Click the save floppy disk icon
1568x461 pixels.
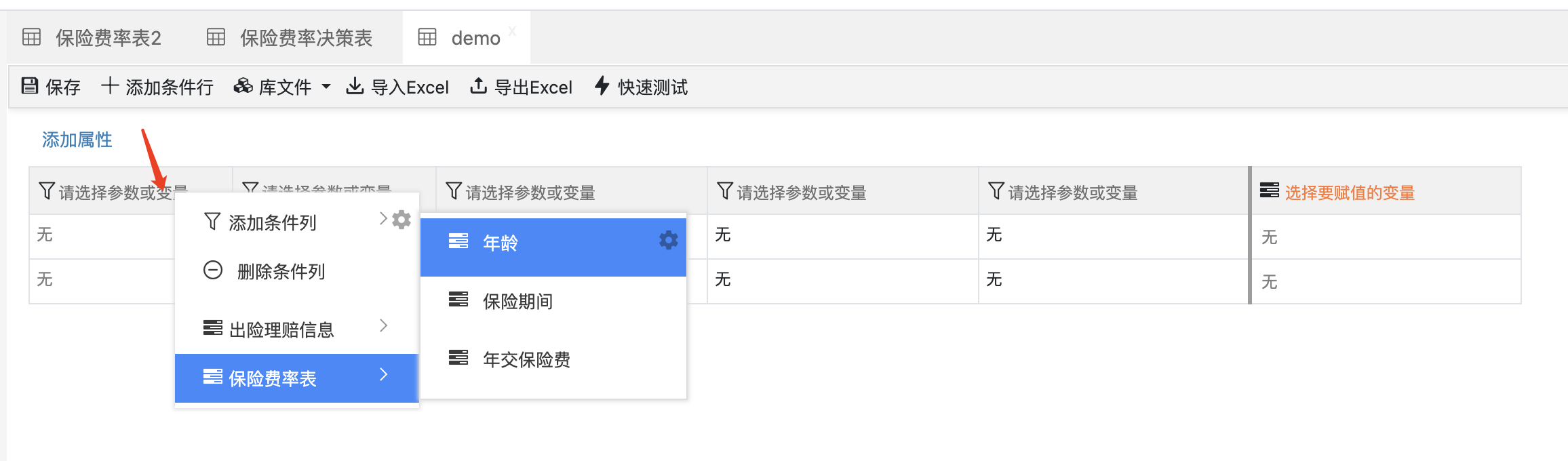click(x=30, y=86)
